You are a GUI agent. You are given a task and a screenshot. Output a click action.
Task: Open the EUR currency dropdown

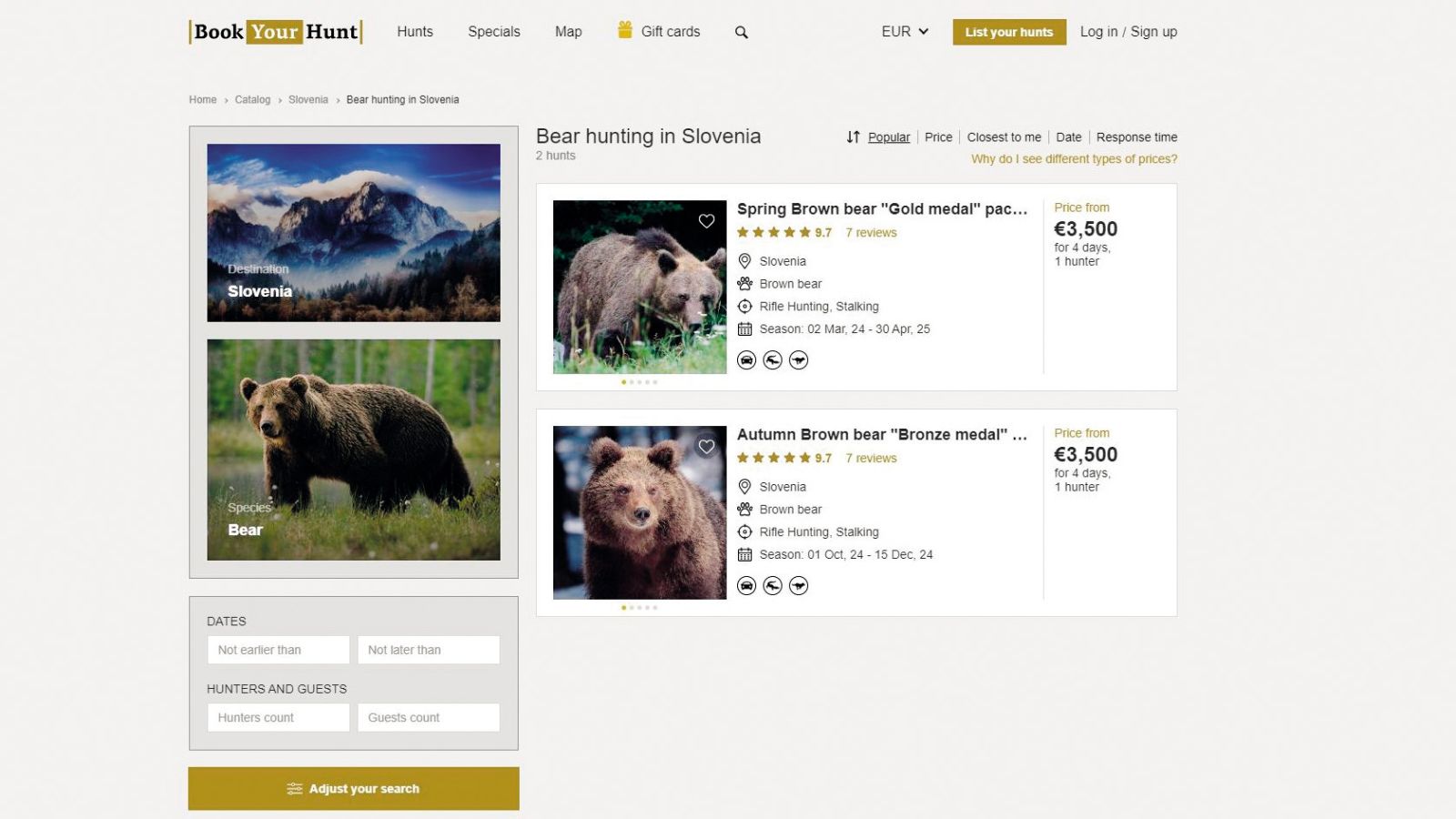point(905,32)
